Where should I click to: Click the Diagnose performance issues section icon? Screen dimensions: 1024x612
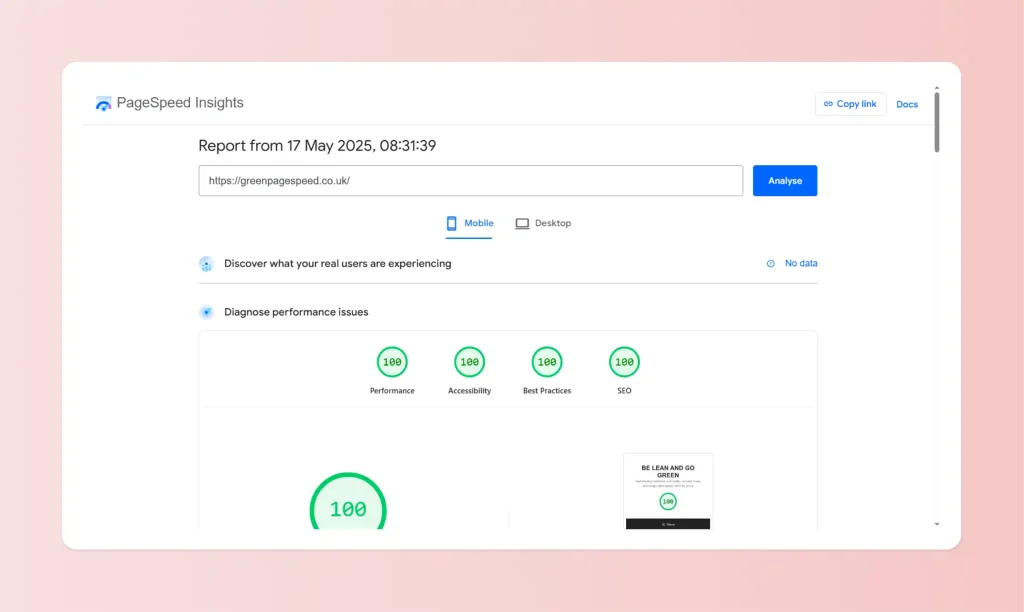[x=206, y=312]
